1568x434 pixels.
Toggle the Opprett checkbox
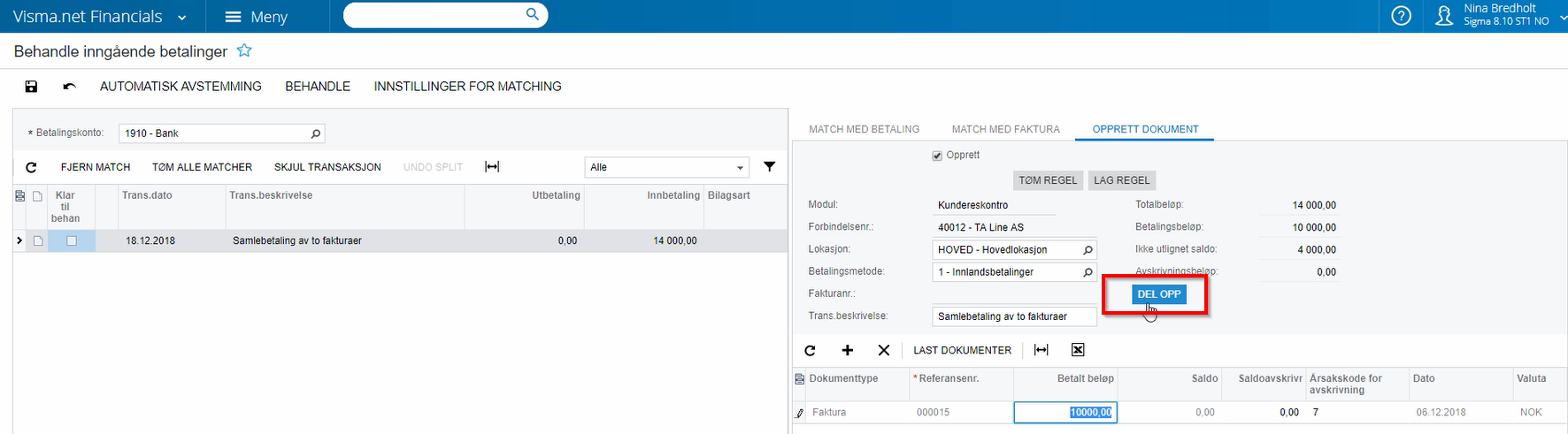point(937,156)
